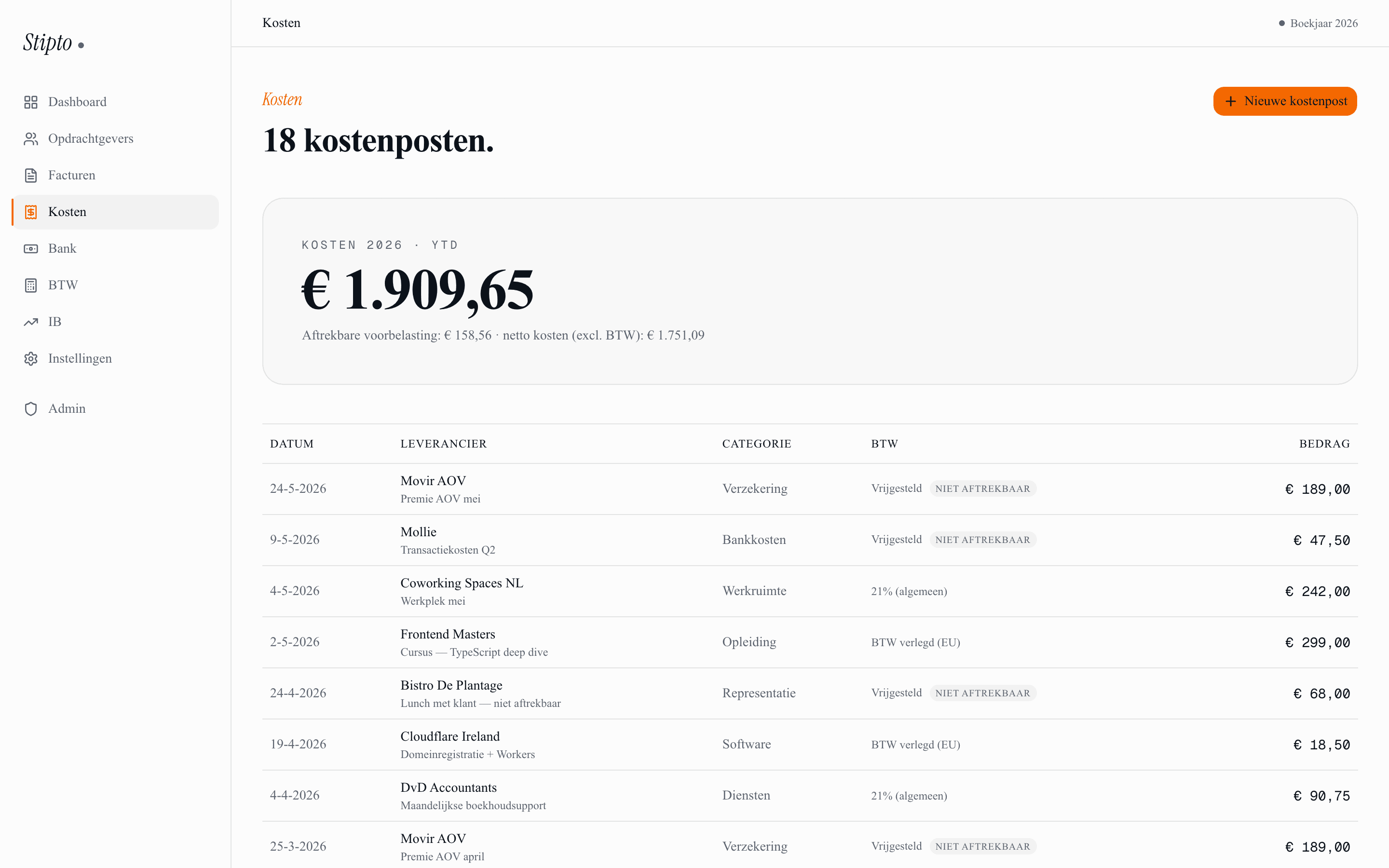Click the date 4-5-2026

295,591
